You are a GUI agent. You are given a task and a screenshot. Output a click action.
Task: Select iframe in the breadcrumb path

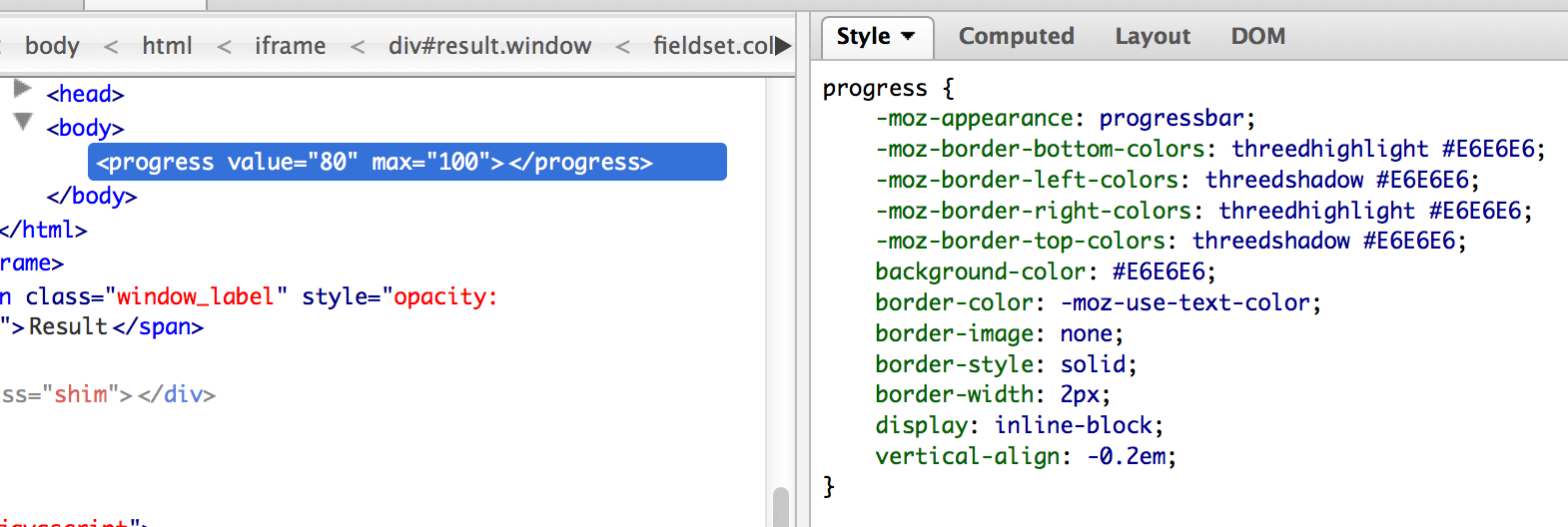290,46
